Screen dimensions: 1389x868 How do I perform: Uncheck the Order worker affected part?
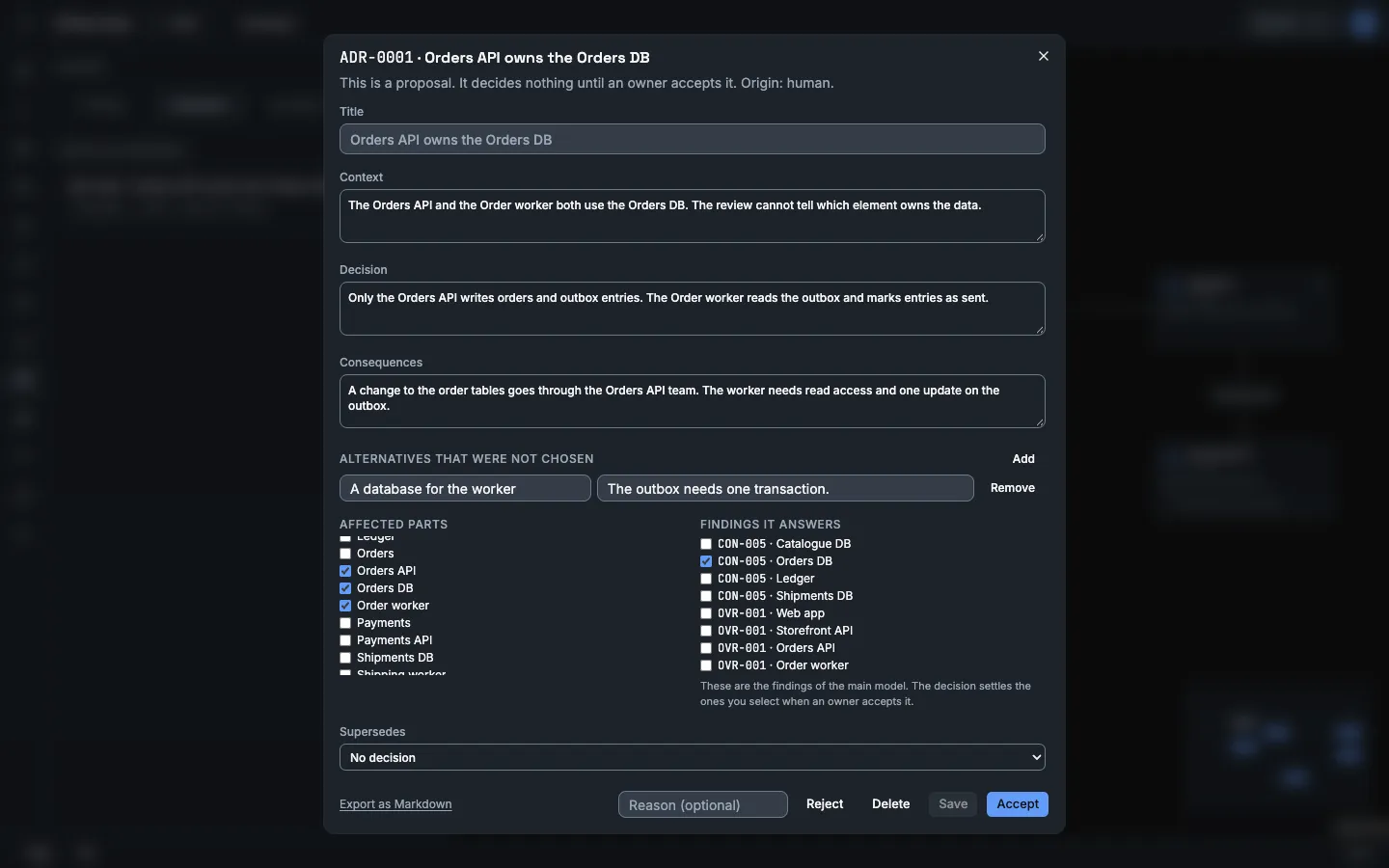point(345,606)
